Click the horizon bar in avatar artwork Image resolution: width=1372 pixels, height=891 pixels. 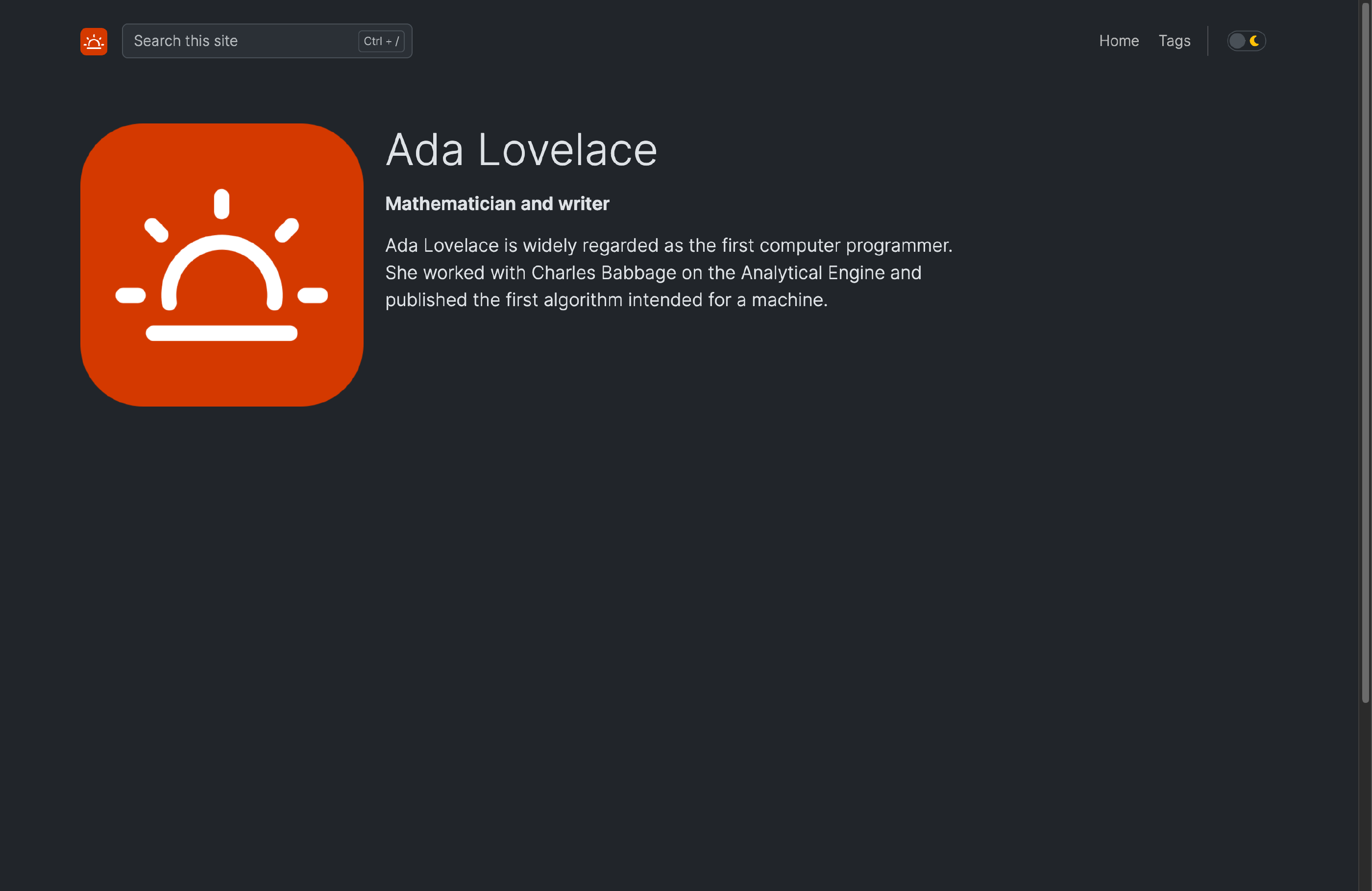point(221,333)
